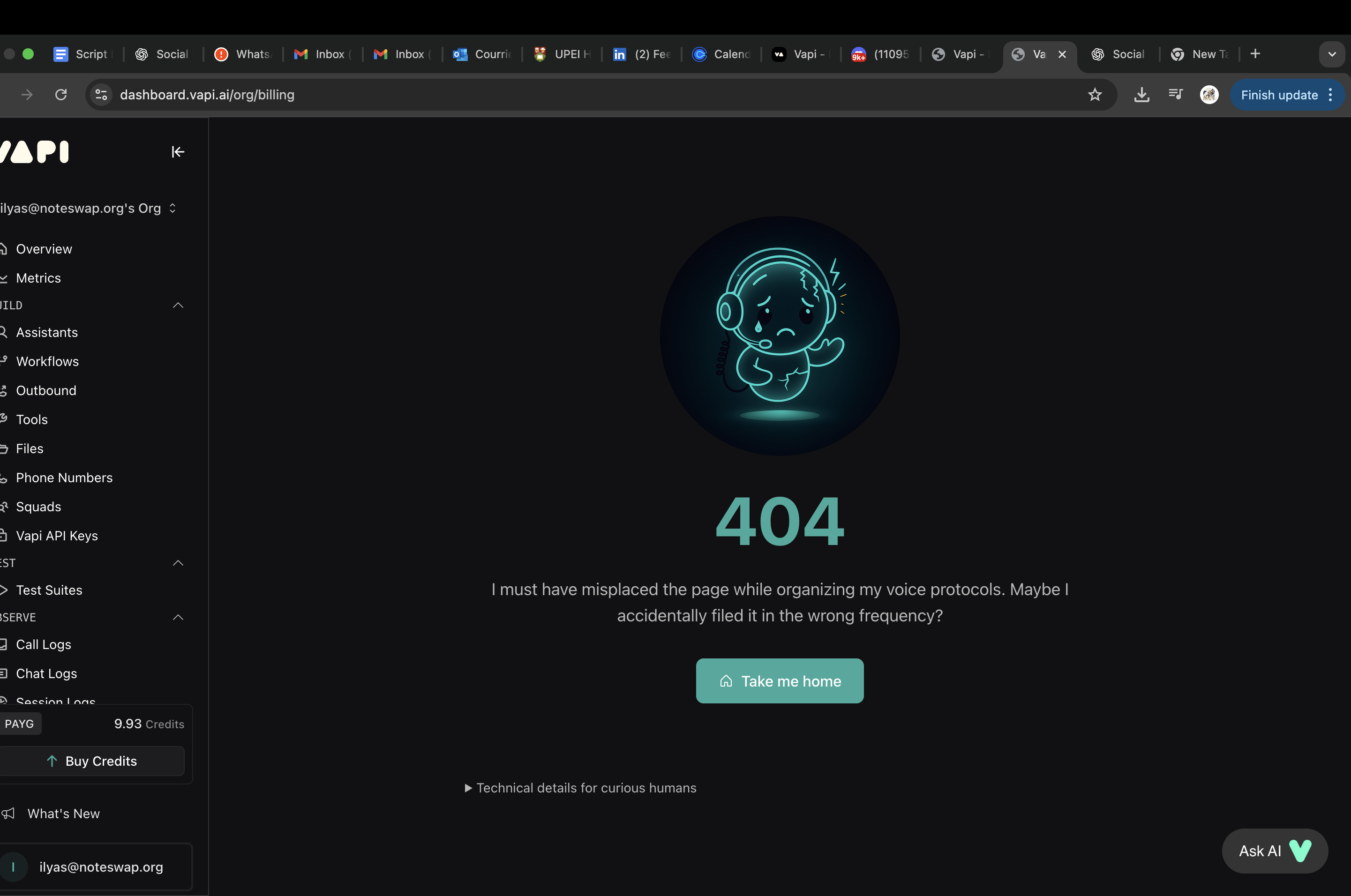
Task: Collapse the OBSERVE section chevron
Action: [x=178, y=618]
